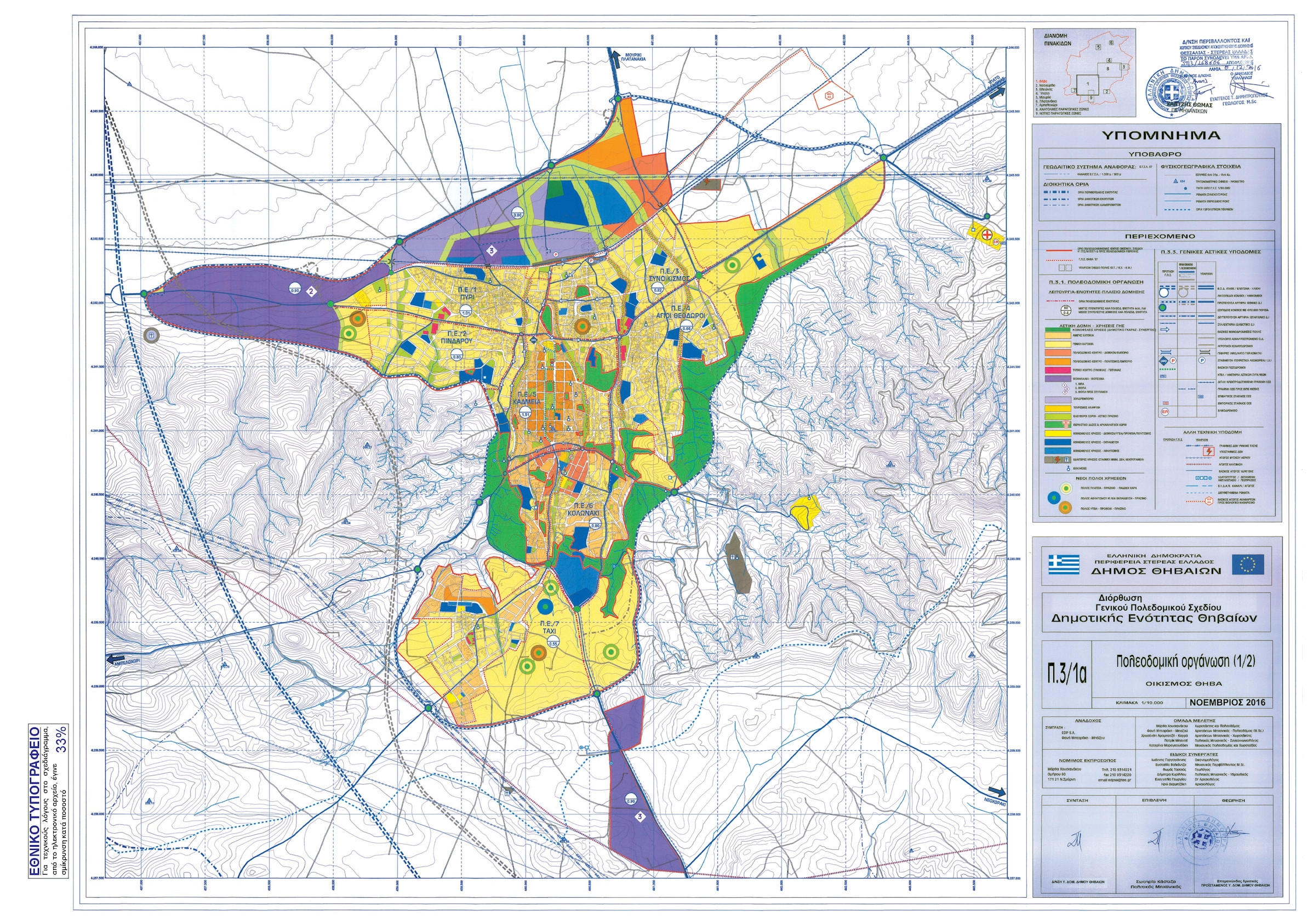Screen dimensions: 1313x924
Task: Click the Π.3/1α sheet code box
Action: [1066, 674]
